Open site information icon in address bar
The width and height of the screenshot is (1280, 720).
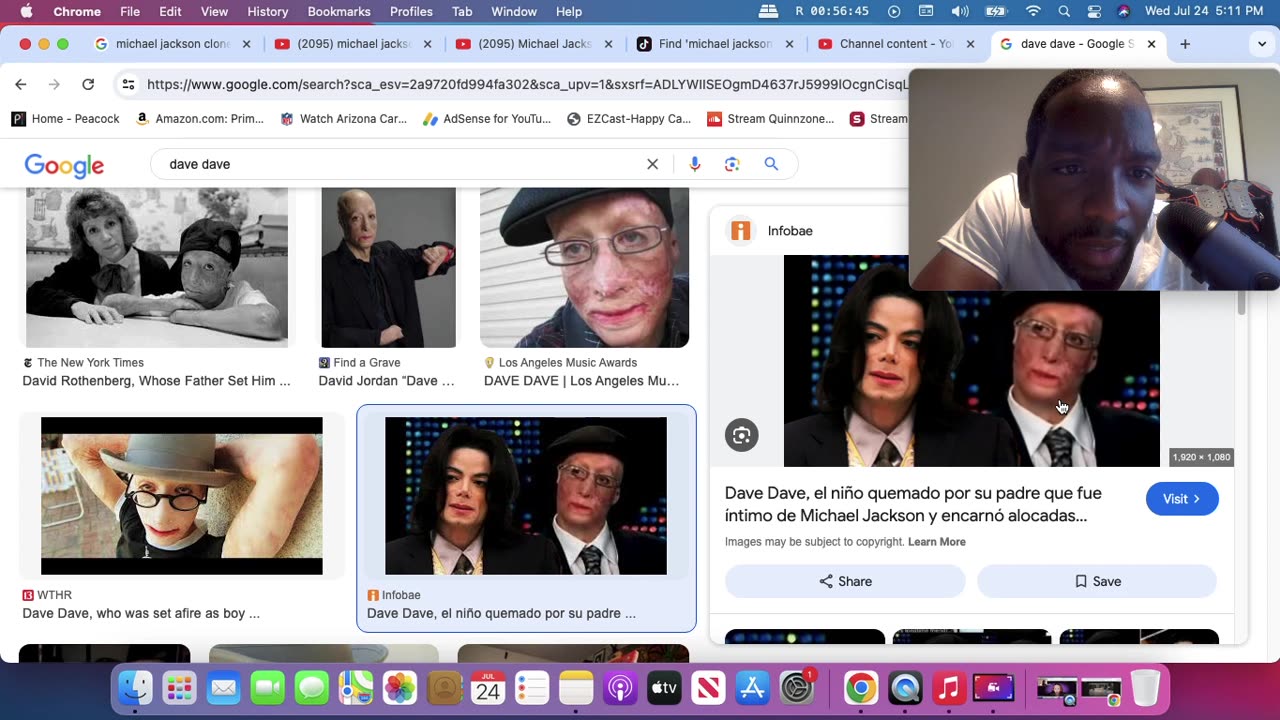tap(128, 85)
